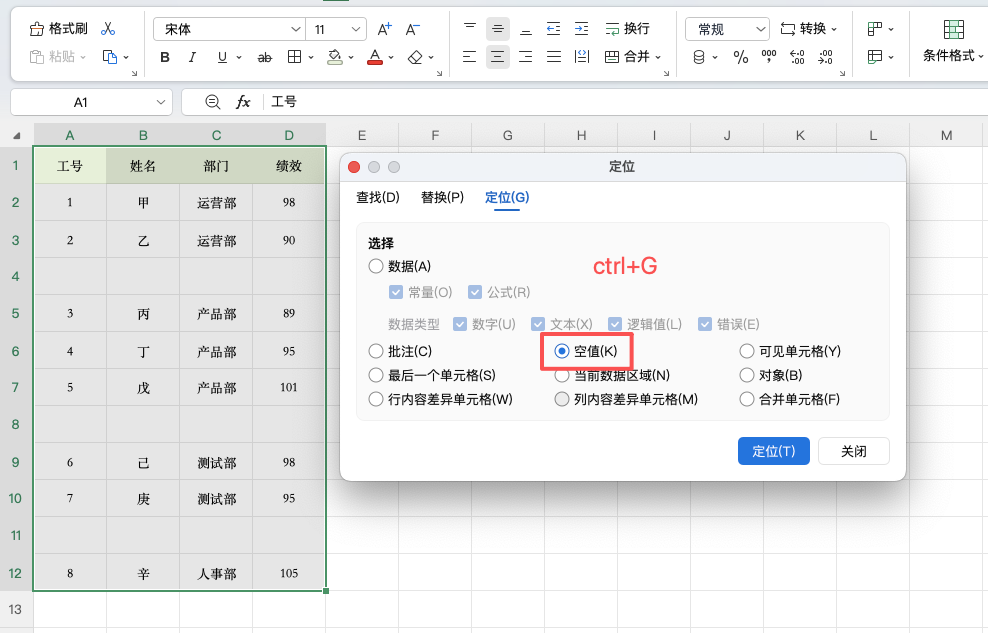Click the decrease indent icon
This screenshot has height=633, width=988.
coord(553,28)
